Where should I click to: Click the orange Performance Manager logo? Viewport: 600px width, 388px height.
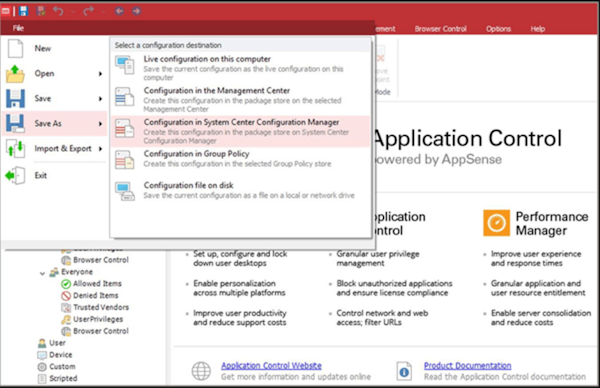point(496,223)
